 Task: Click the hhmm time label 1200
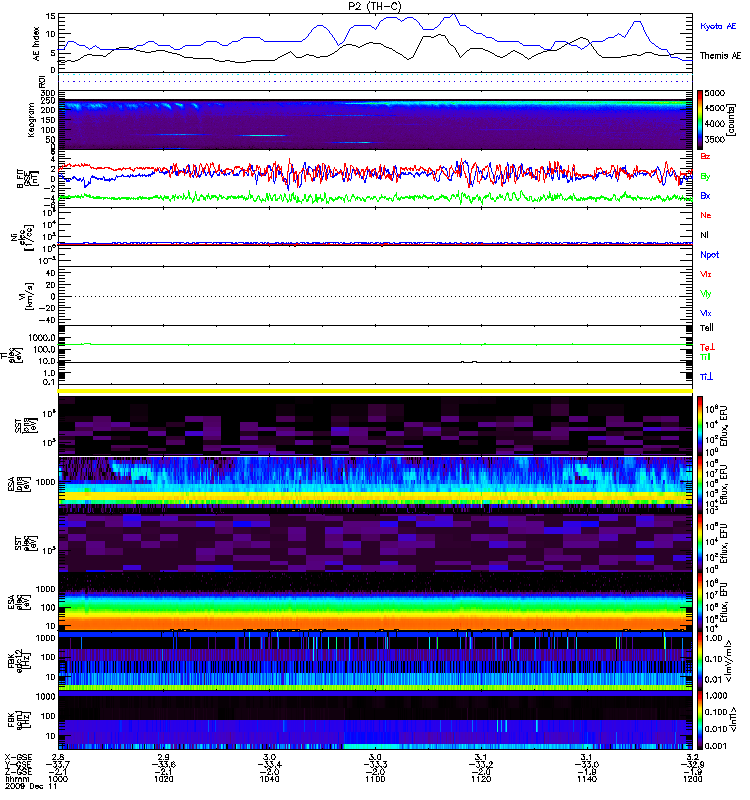coord(692,779)
